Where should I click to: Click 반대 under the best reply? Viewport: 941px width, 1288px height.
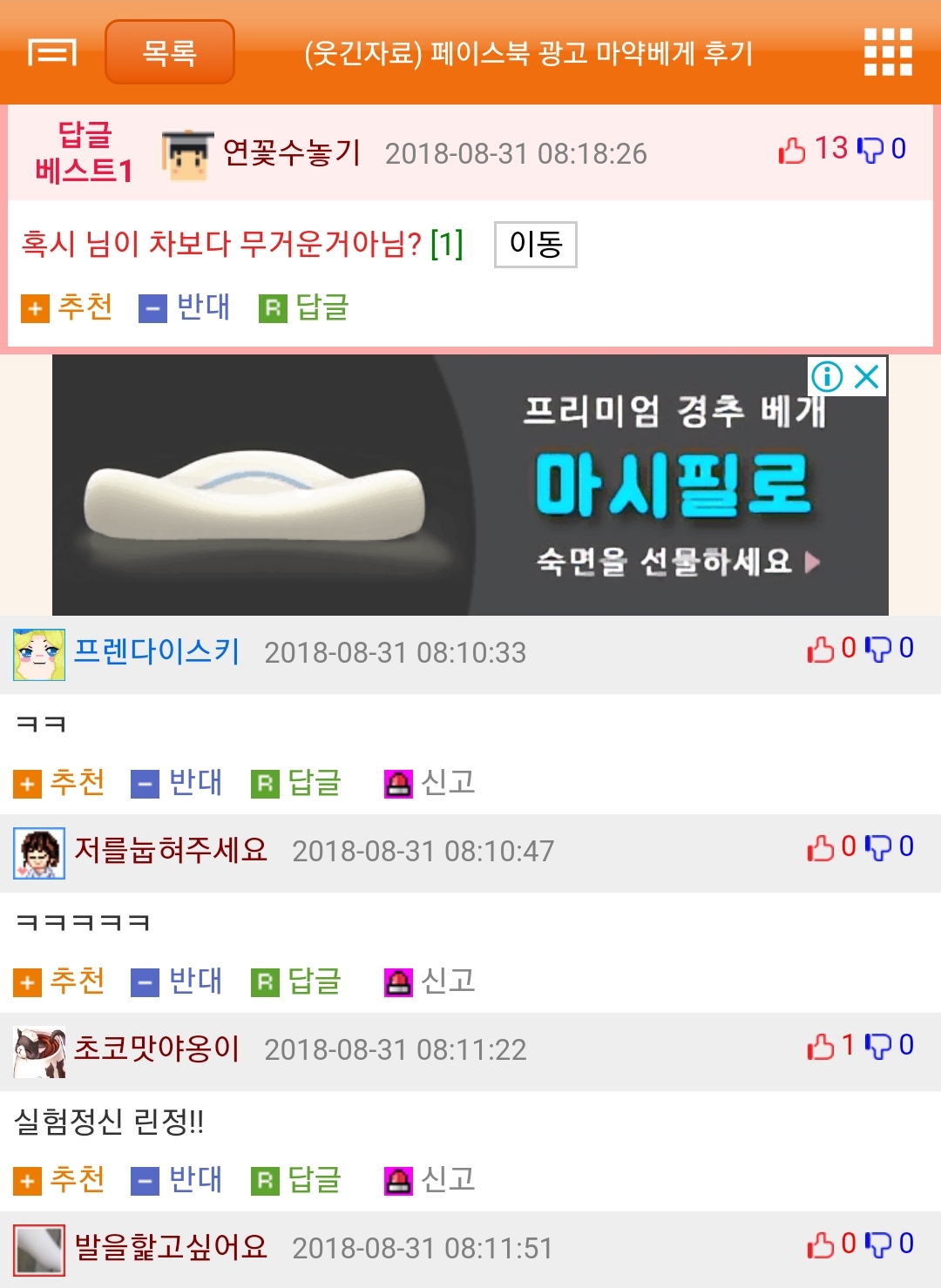(x=185, y=307)
